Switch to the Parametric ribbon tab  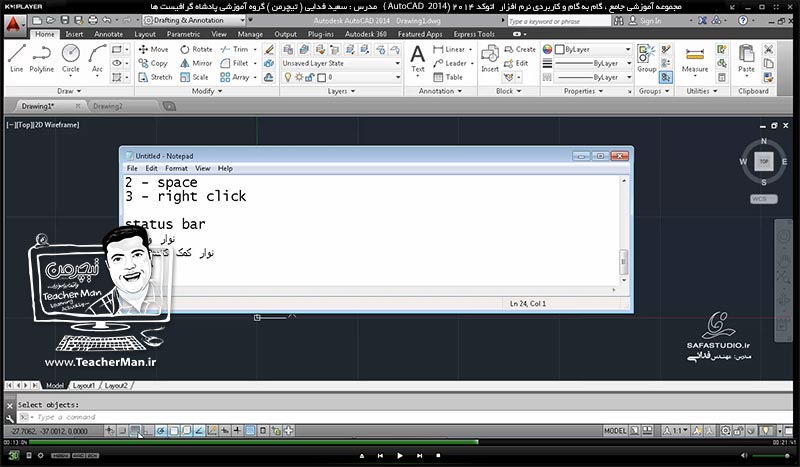[183, 34]
